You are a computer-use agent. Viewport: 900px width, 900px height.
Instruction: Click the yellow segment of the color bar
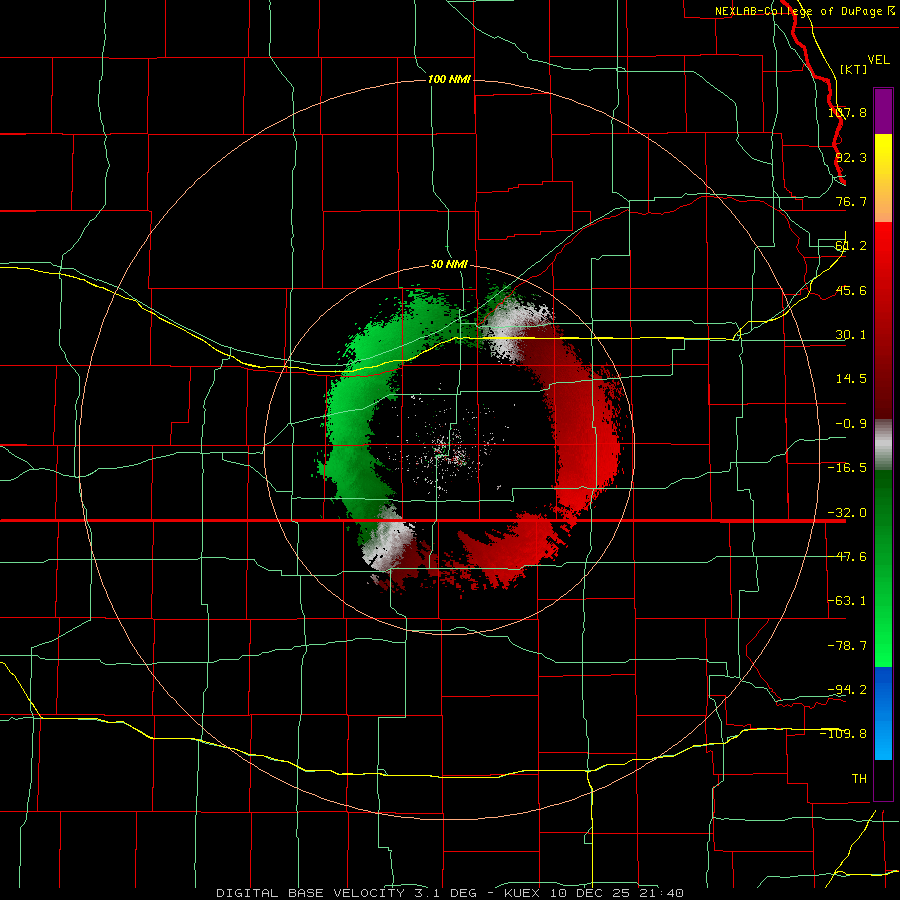[883, 178]
